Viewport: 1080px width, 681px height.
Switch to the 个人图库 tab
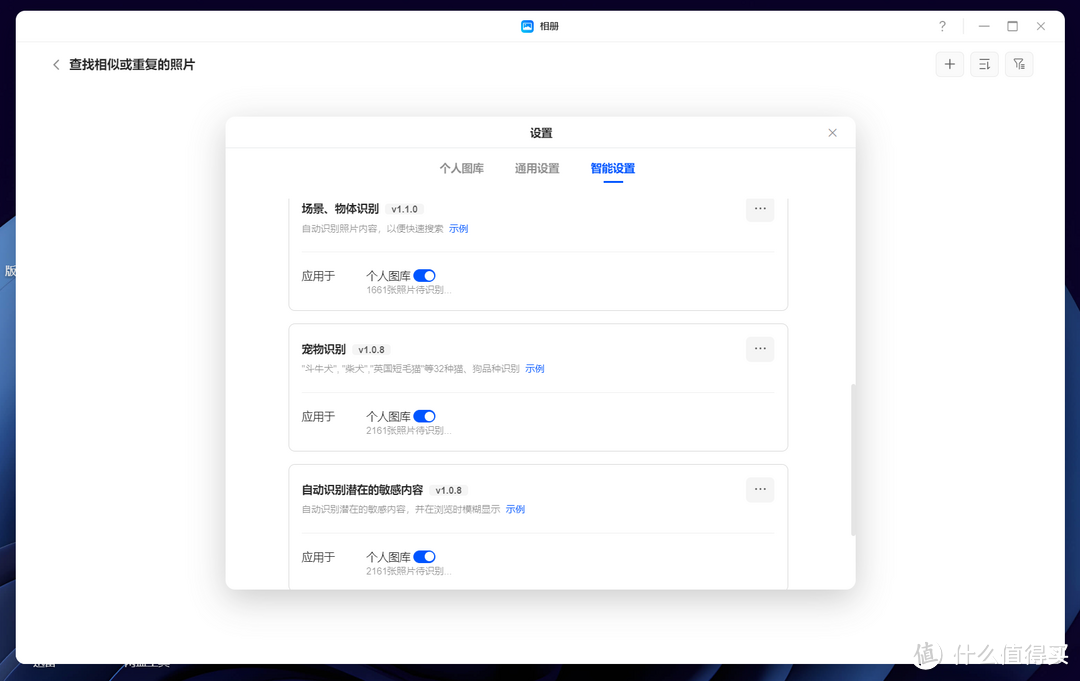[x=463, y=168]
